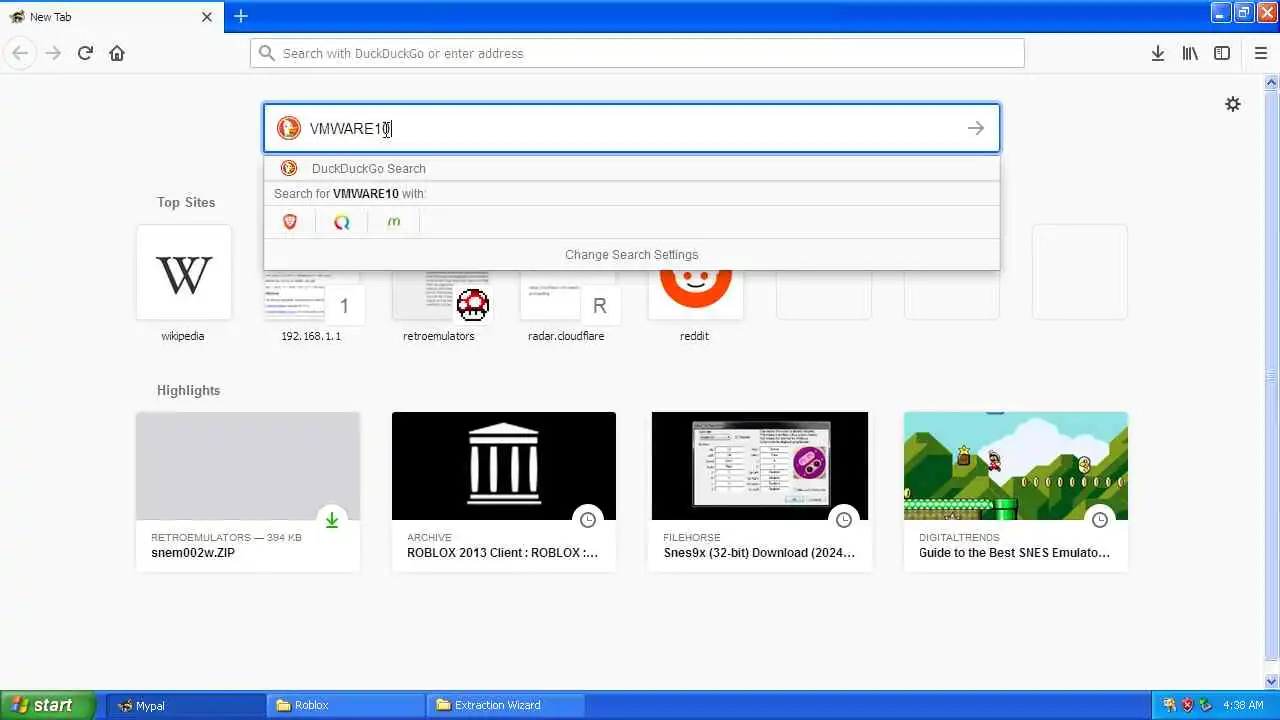The width and height of the screenshot is (1280, 720).
Task: Click download icon on snem002w.ZIP card
Action: 331,520
